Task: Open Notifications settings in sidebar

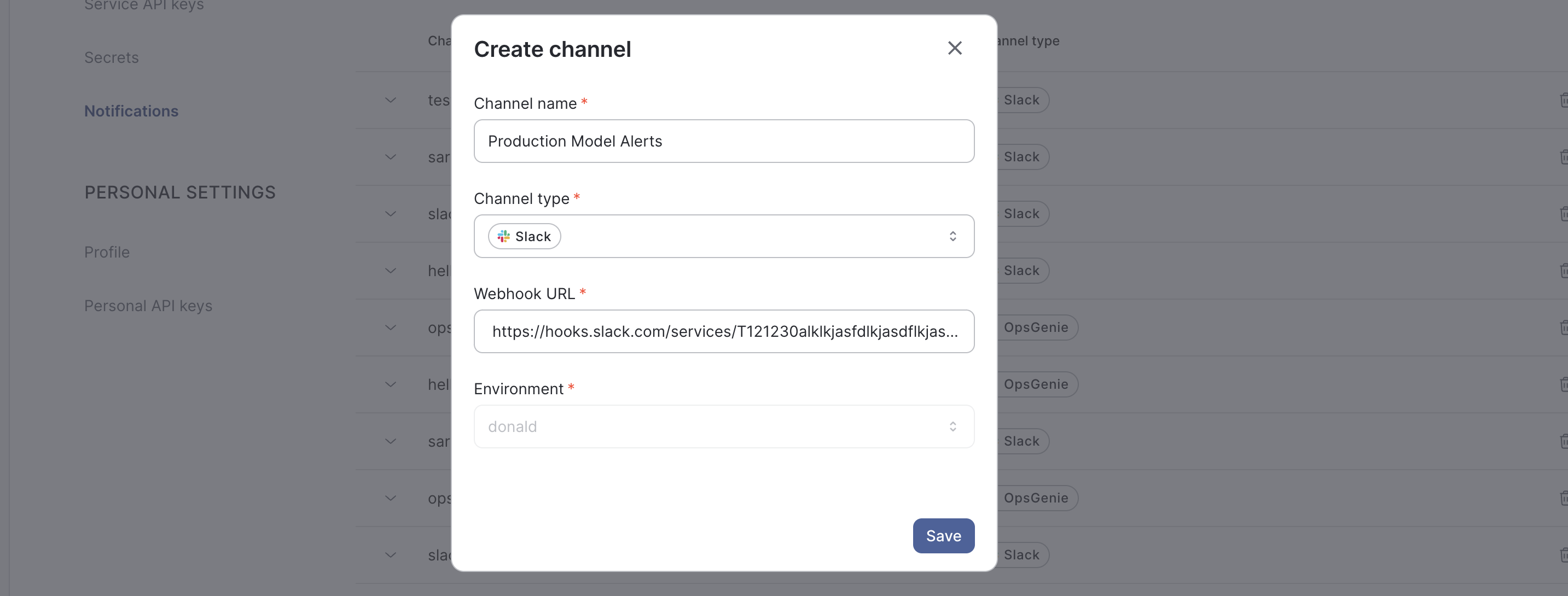Action: point(131,112)
